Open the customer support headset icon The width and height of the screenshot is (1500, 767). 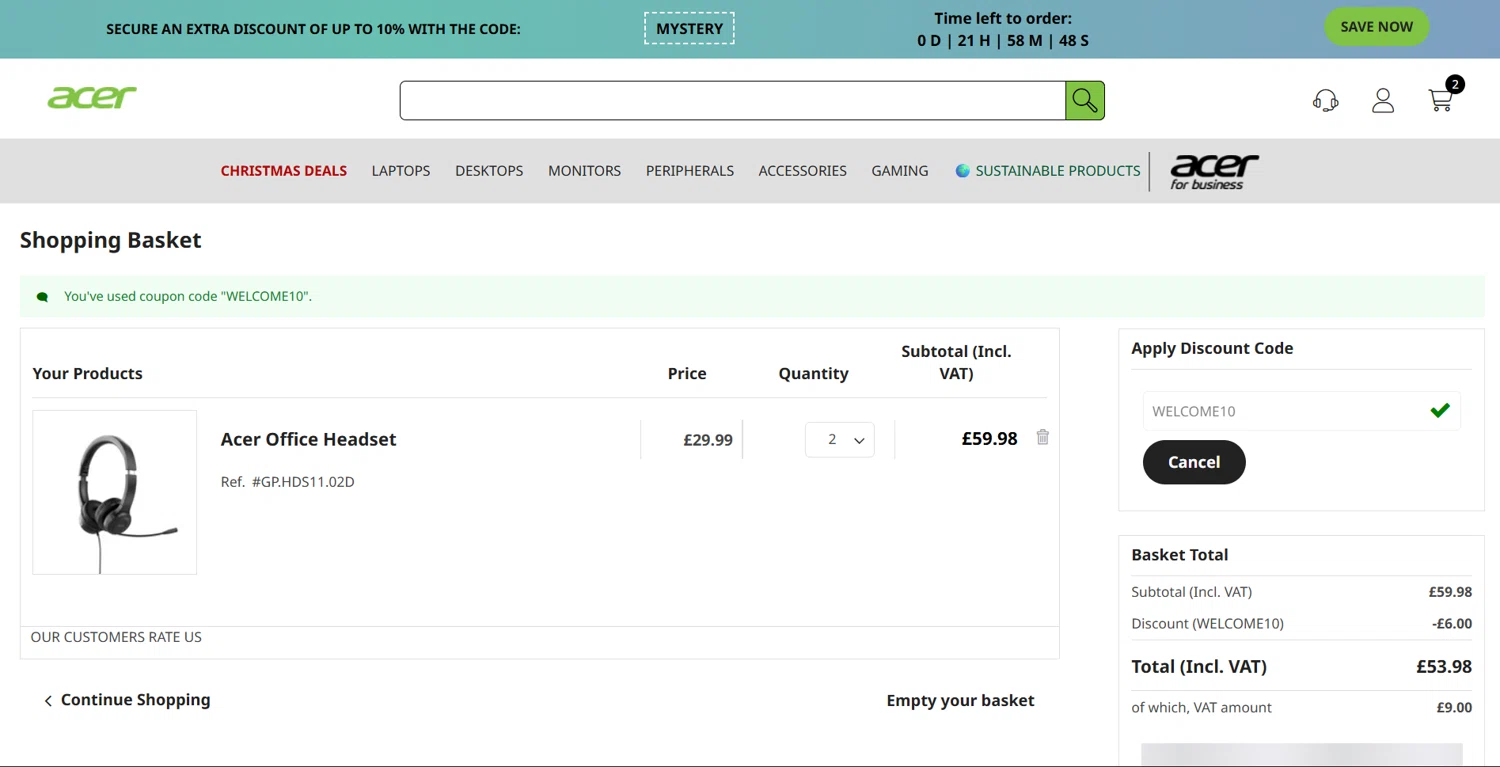click(x=1326, y=100)
